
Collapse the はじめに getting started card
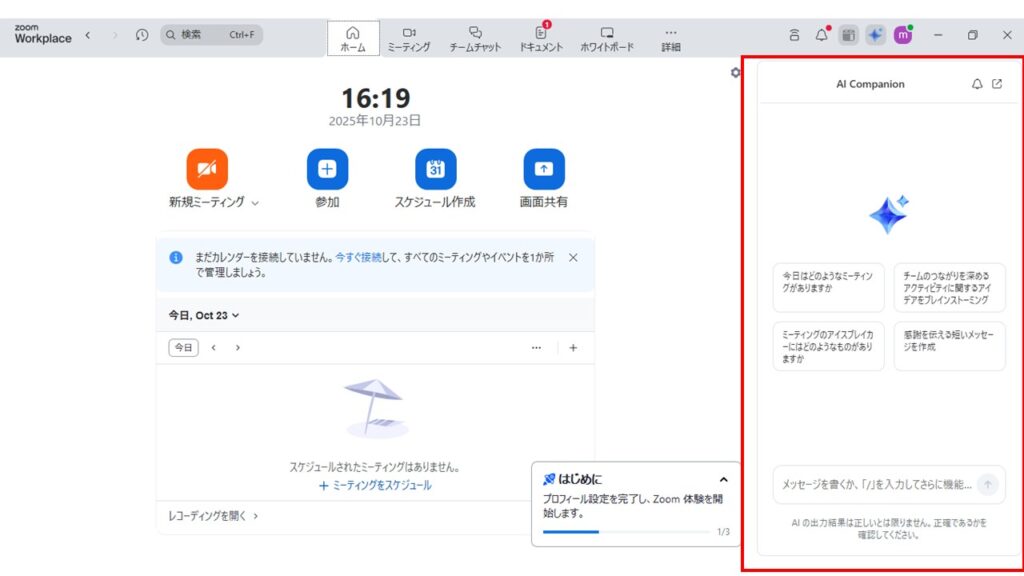click(723, 479)
